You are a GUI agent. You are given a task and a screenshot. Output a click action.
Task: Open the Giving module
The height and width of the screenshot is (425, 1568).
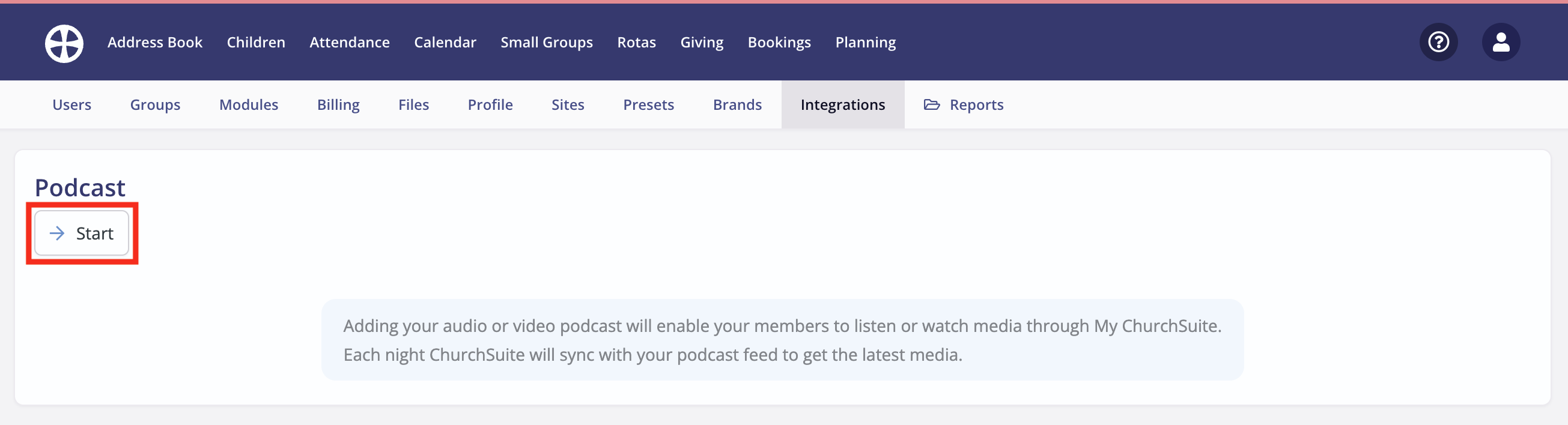[702, 43]
